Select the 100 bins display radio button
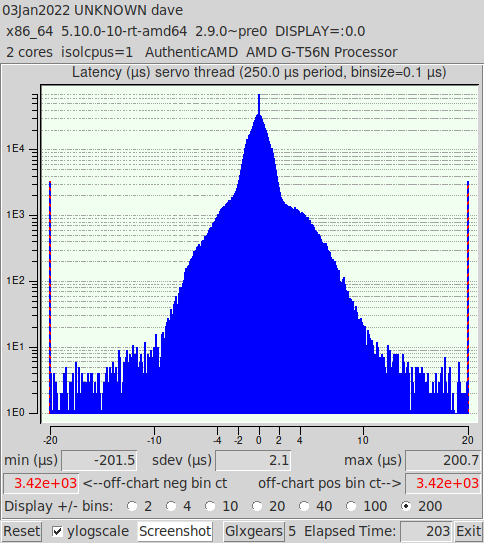The width and height of the screenshot is (484, 543). (x=351, y=506)
